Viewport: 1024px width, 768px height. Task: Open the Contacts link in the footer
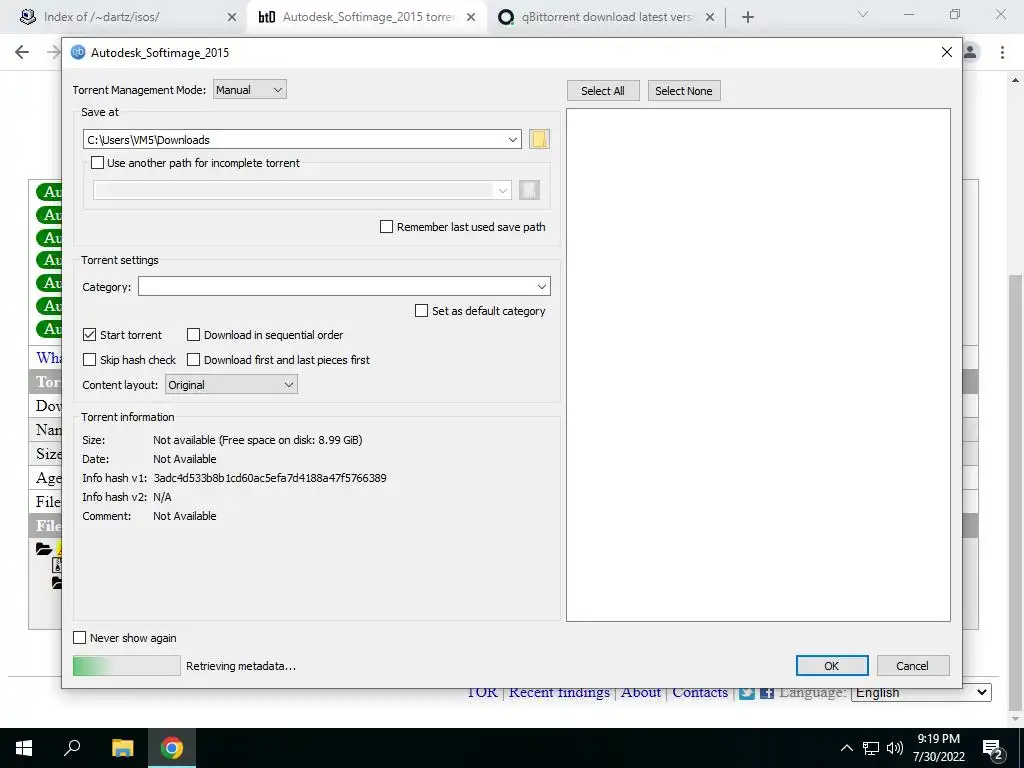tap(700, 693)
